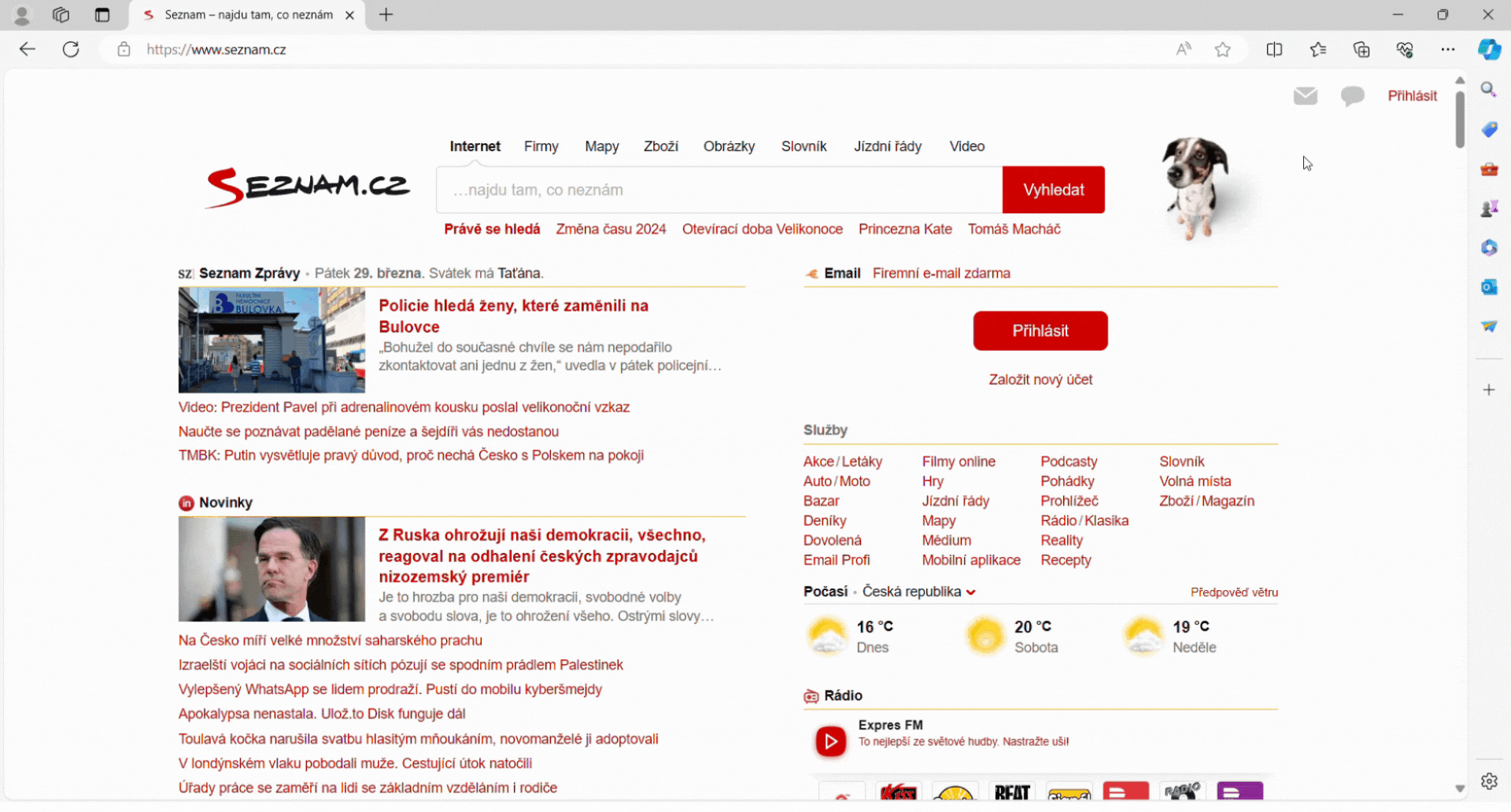Select the Slovník search tab
Viewport: 1511px width, 812px height.
coord(804,146)
